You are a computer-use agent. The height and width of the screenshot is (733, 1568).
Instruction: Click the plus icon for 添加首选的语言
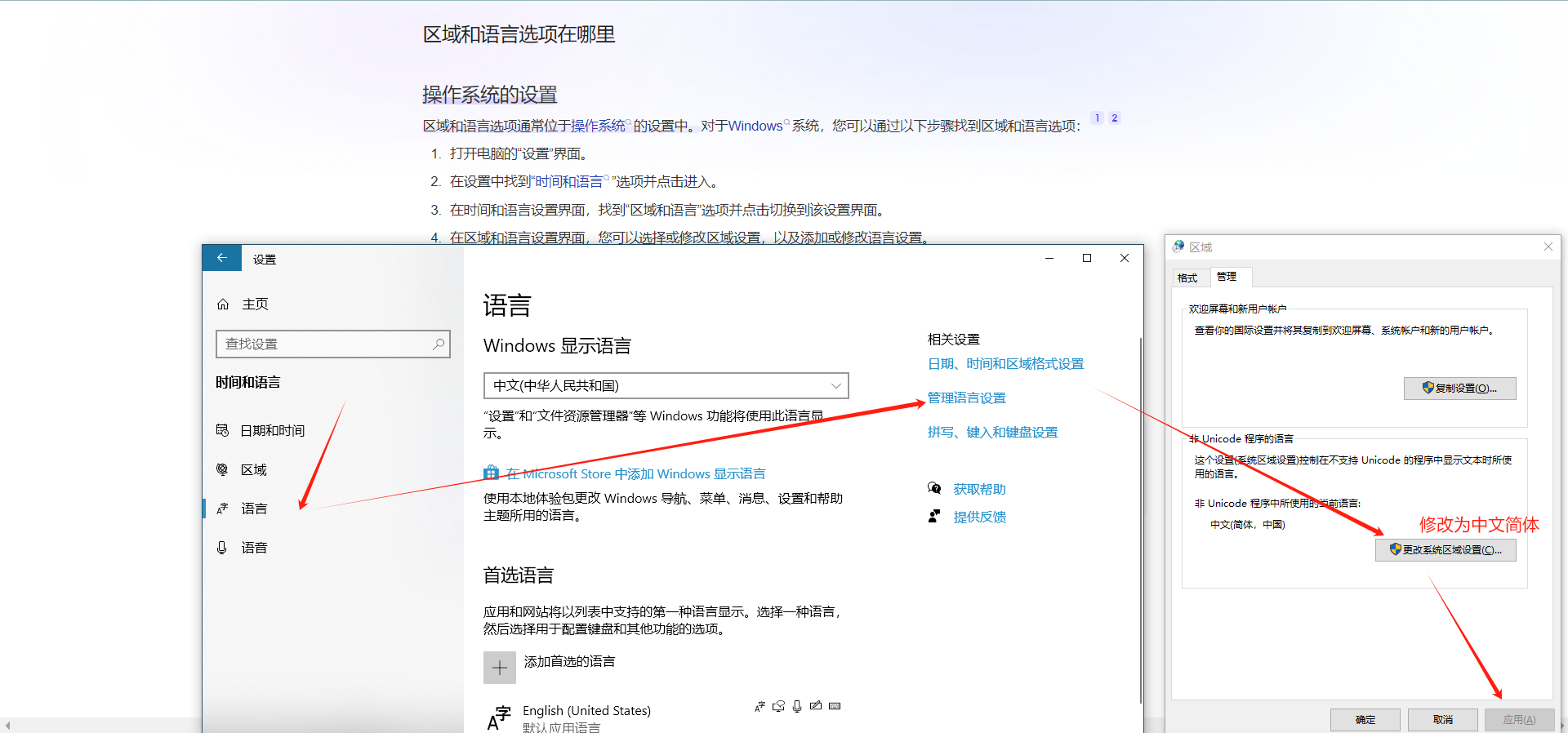500,668
